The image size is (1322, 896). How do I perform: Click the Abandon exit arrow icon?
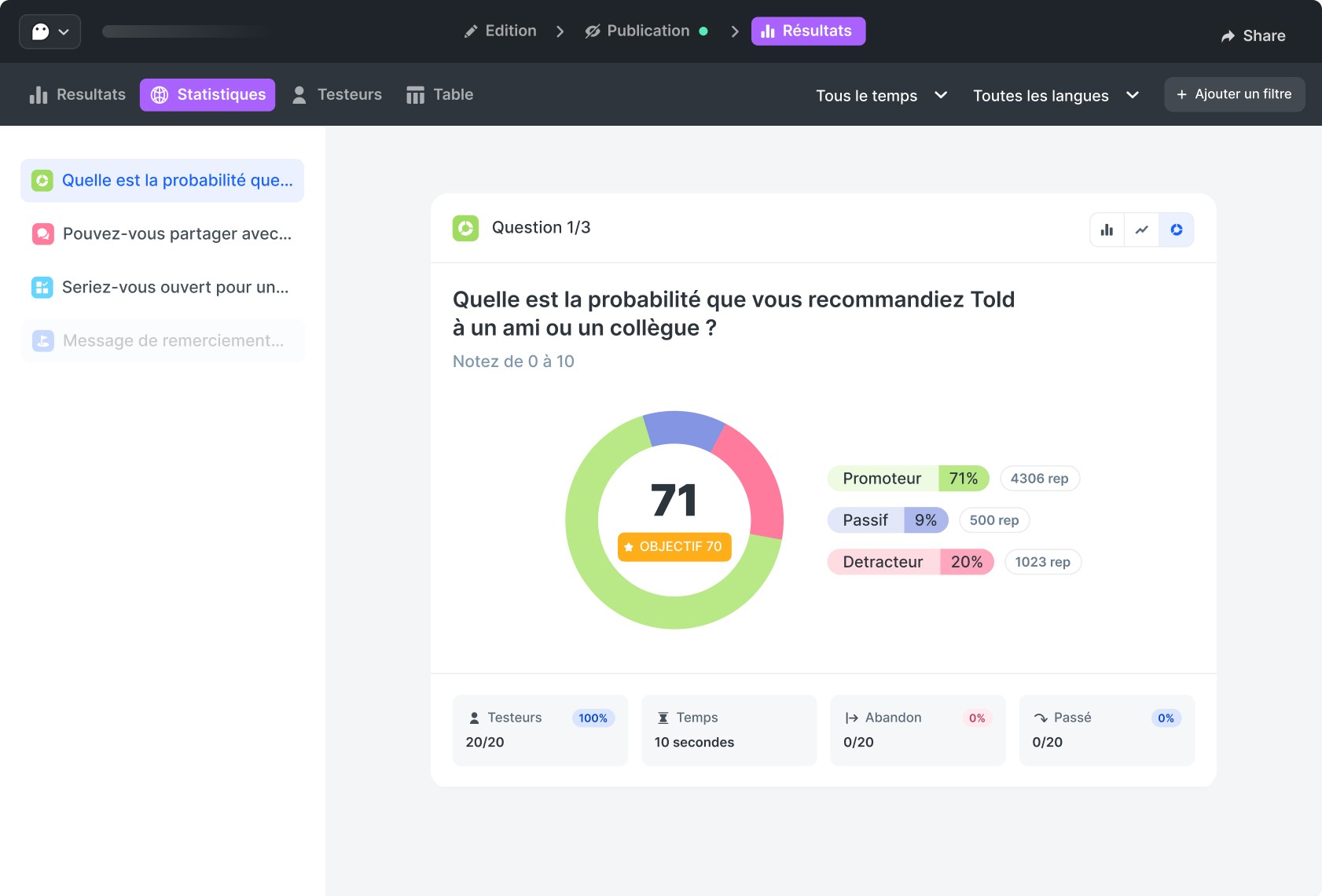(851, 718)
